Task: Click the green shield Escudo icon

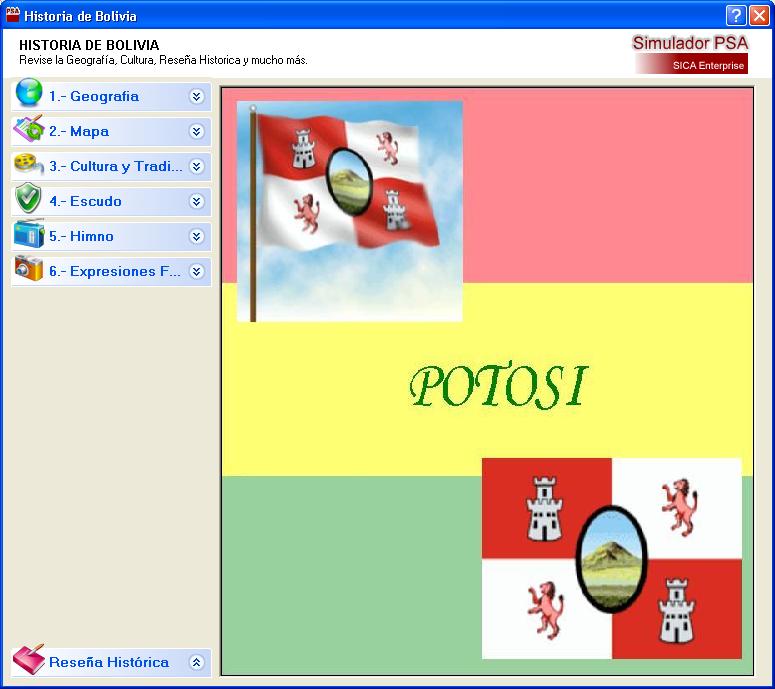Action: 28,200
